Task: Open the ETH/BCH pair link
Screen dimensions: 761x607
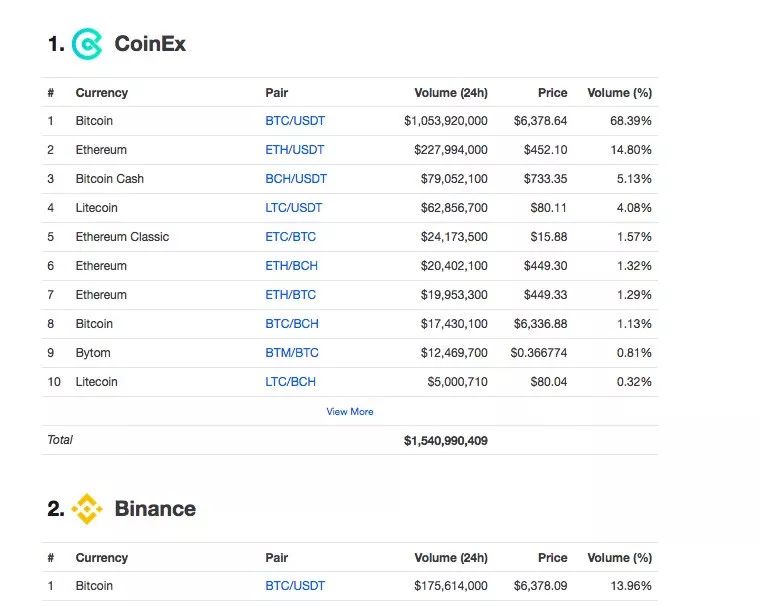Action: coord(291,265)
